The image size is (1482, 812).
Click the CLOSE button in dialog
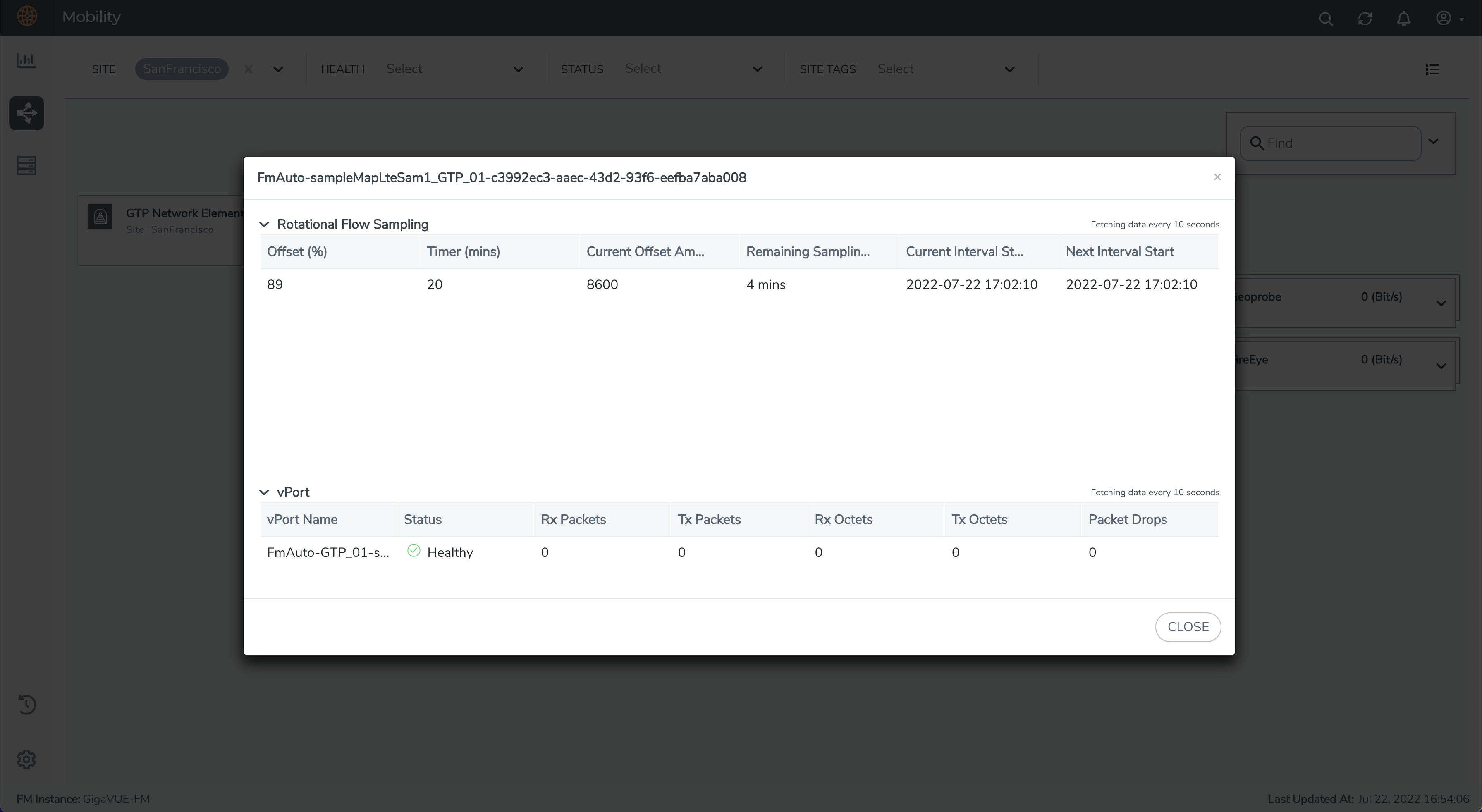click(x=1188, y=627)
